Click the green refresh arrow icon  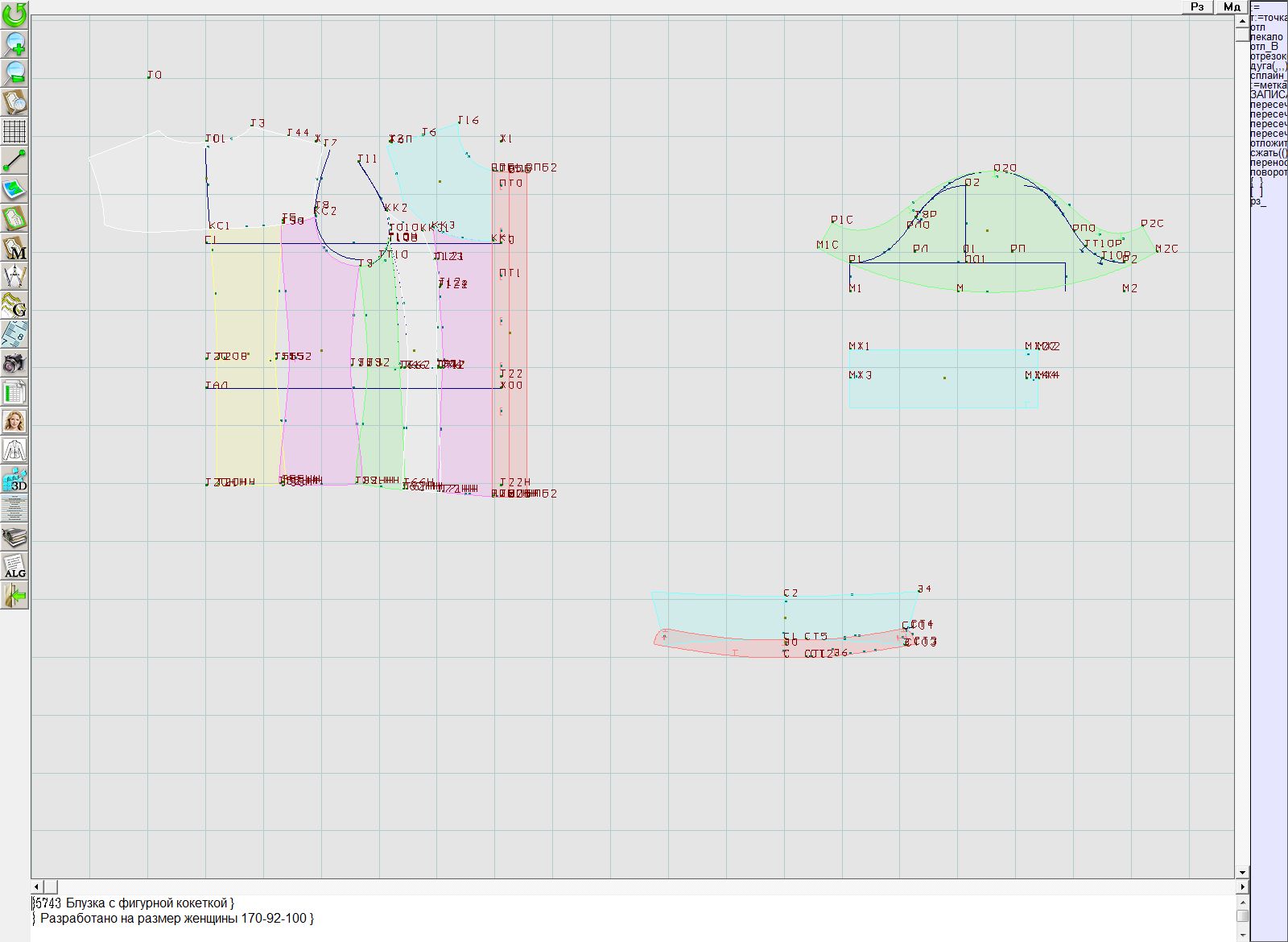[14, 14]
